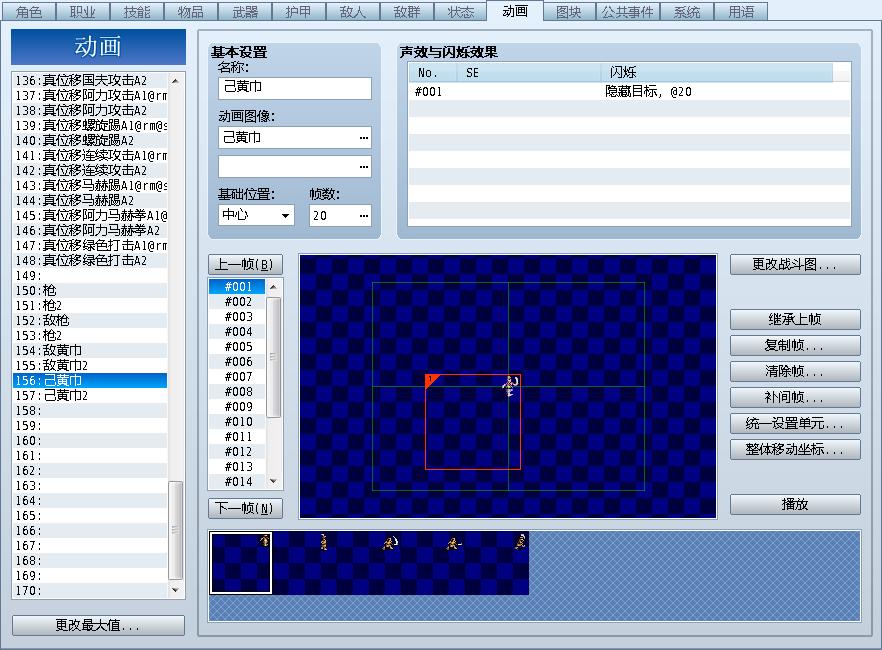Click the 闪烁 column header

point(717,73)
